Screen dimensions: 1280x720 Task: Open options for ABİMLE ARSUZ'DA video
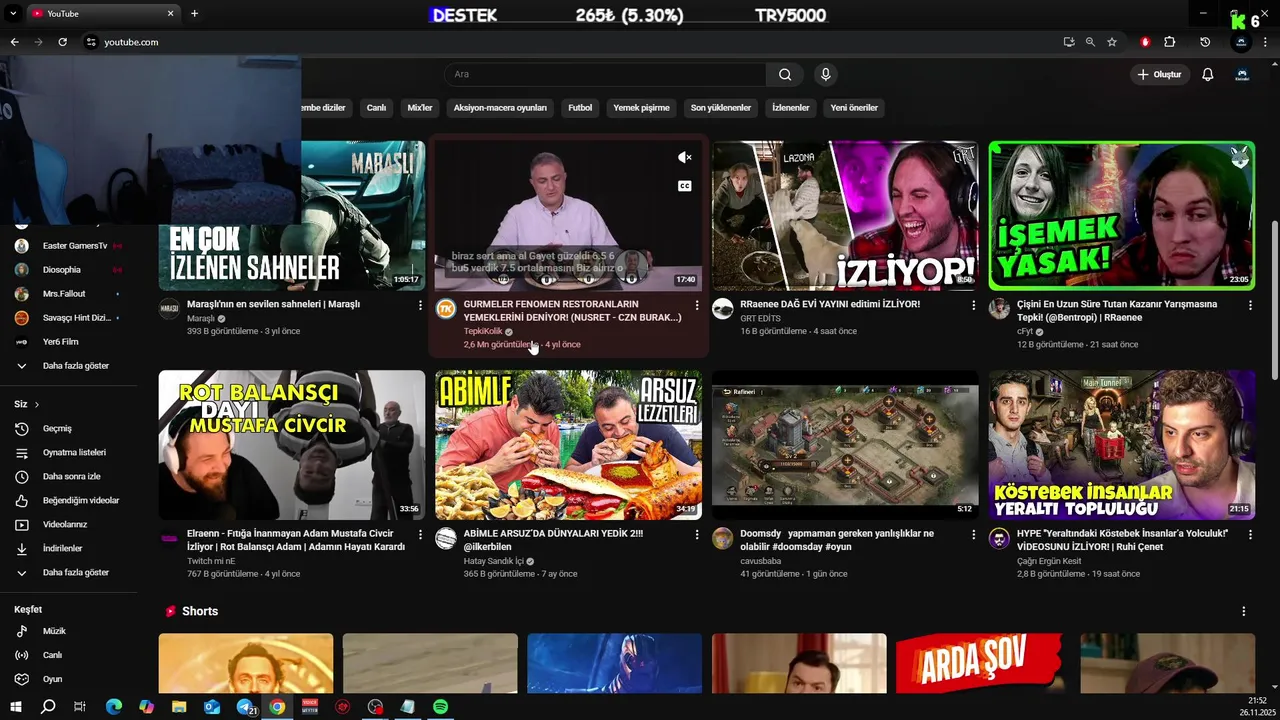697,535
